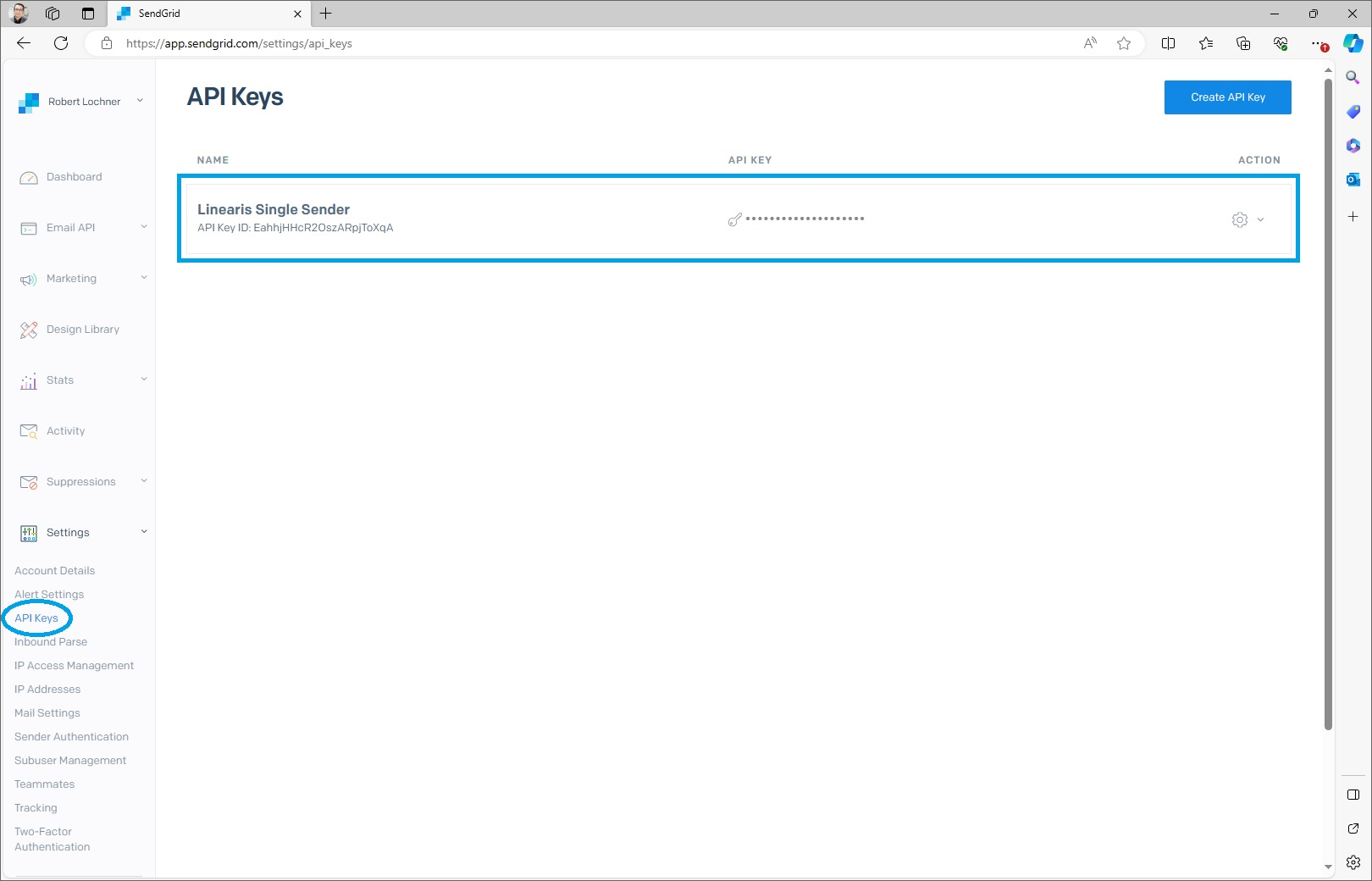The height and width of the screenshot is (881, 1372).
Task: Open Edge Settings and more menu
Action: coord(1318,43)
